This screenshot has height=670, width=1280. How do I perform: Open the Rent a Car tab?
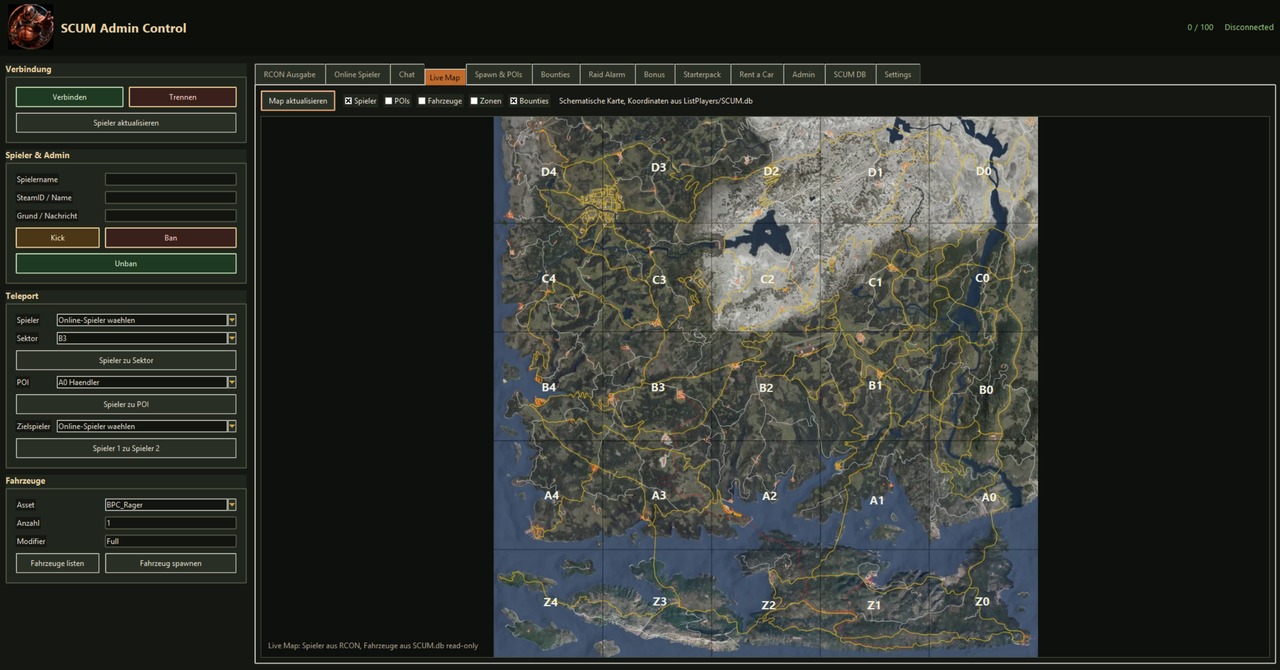[756, 74]
